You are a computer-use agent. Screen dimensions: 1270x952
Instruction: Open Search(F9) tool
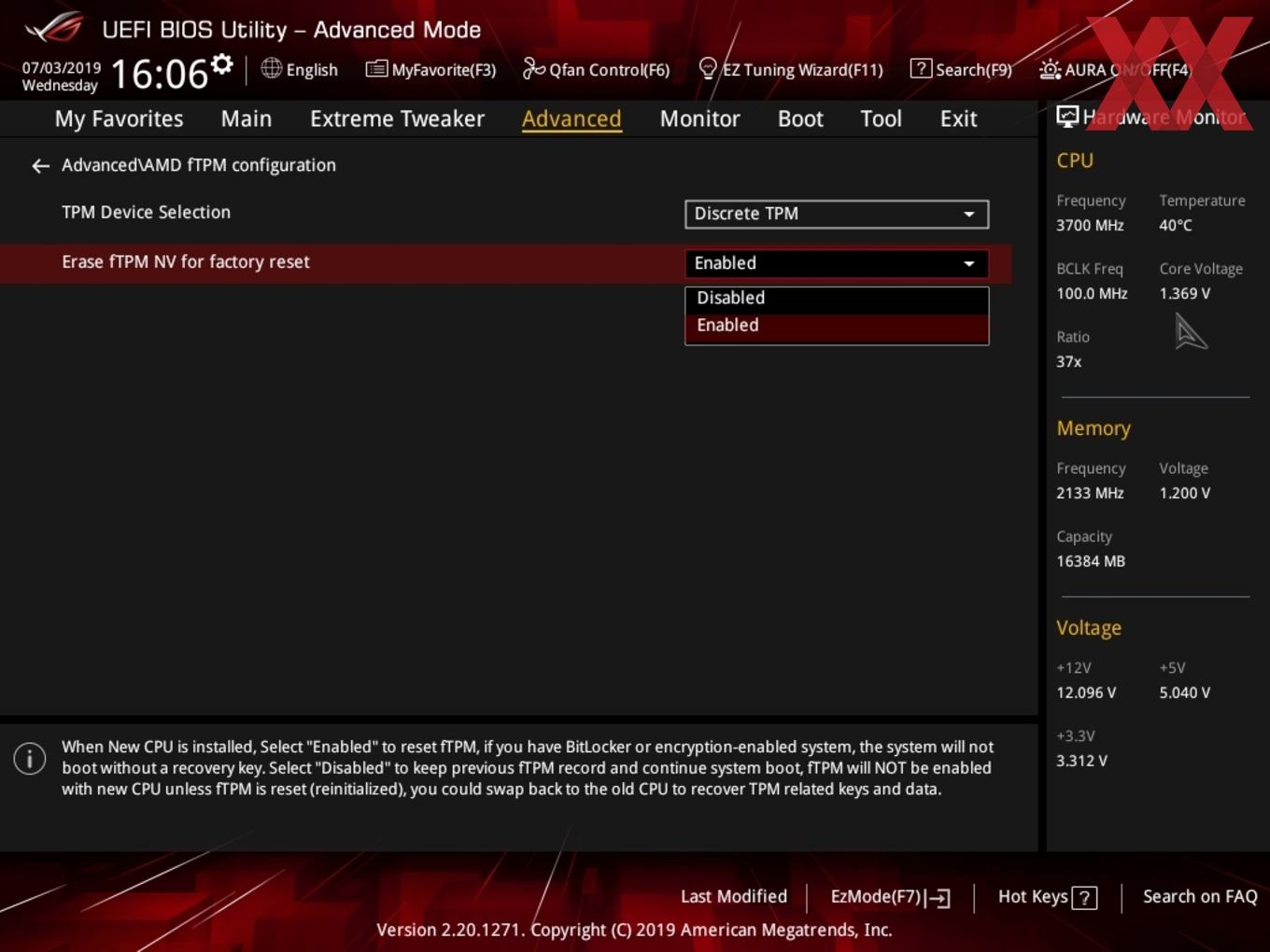[961, 69]
